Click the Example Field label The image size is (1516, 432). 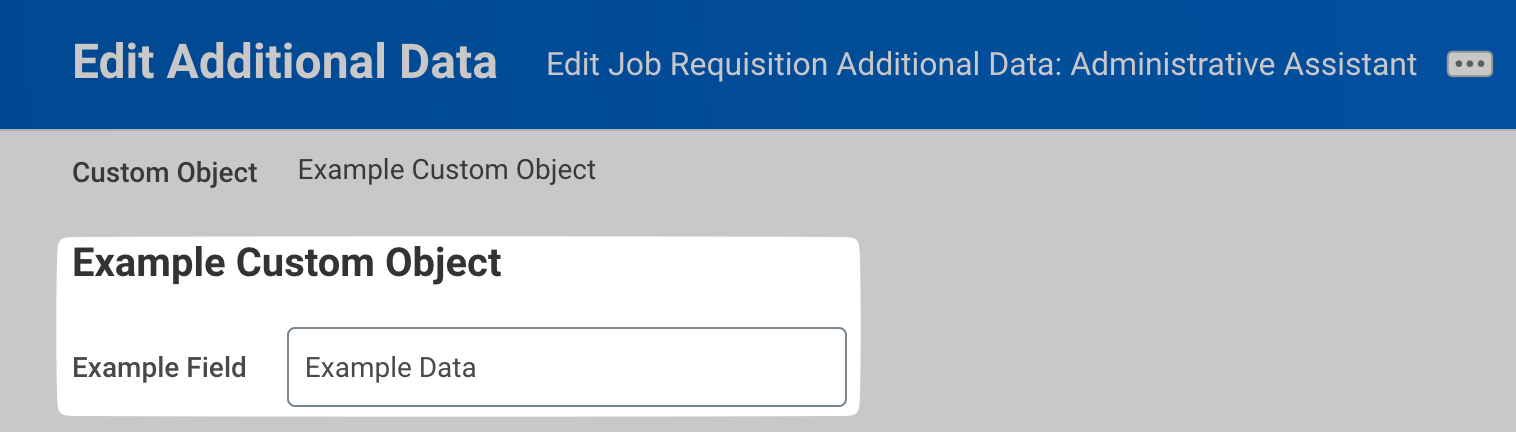tap(159, 367)
